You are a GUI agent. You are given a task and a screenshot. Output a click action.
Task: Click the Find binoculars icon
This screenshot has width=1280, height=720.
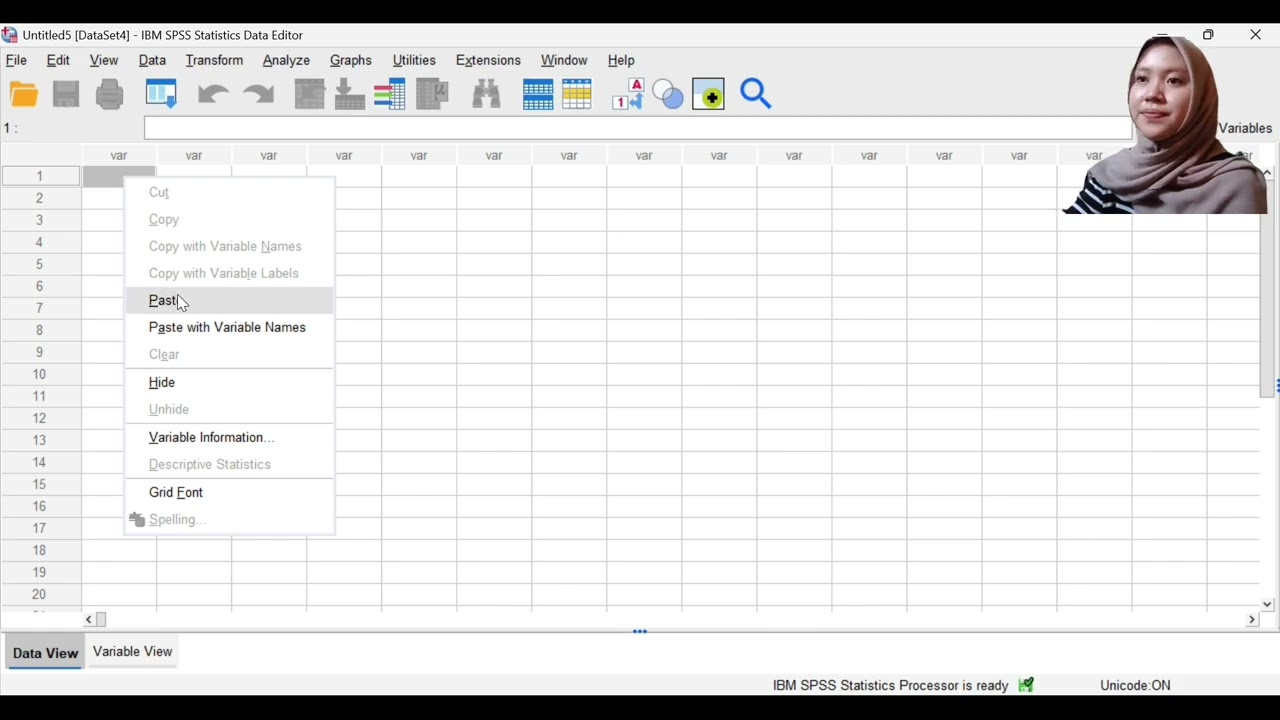[x=487, y=95]
